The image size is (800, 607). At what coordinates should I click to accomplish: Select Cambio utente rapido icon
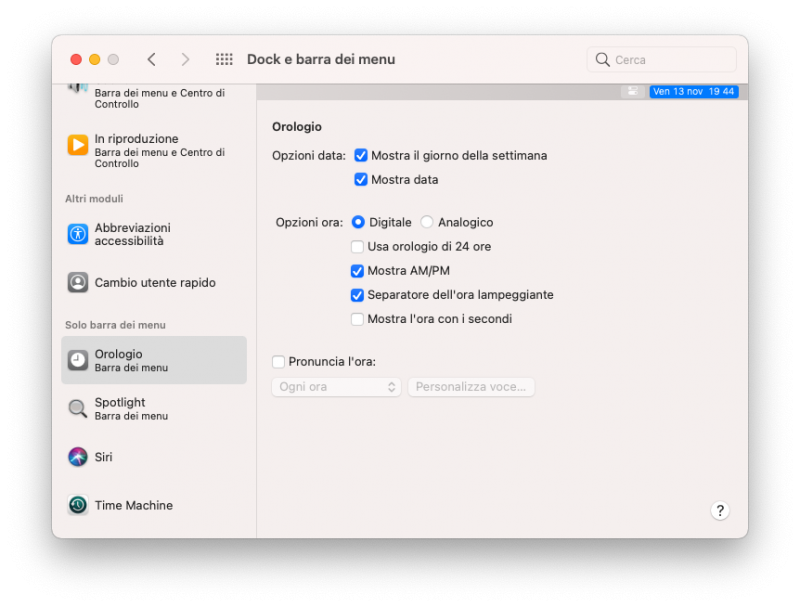click(78, 282)
